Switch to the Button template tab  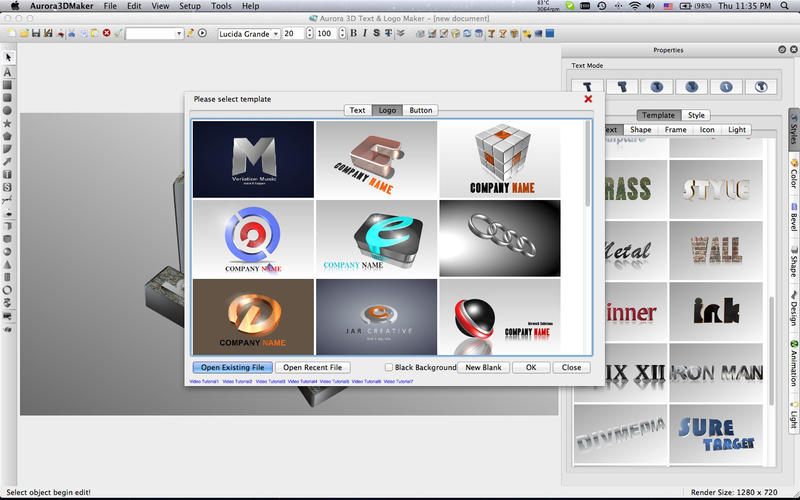pos(420,110)
